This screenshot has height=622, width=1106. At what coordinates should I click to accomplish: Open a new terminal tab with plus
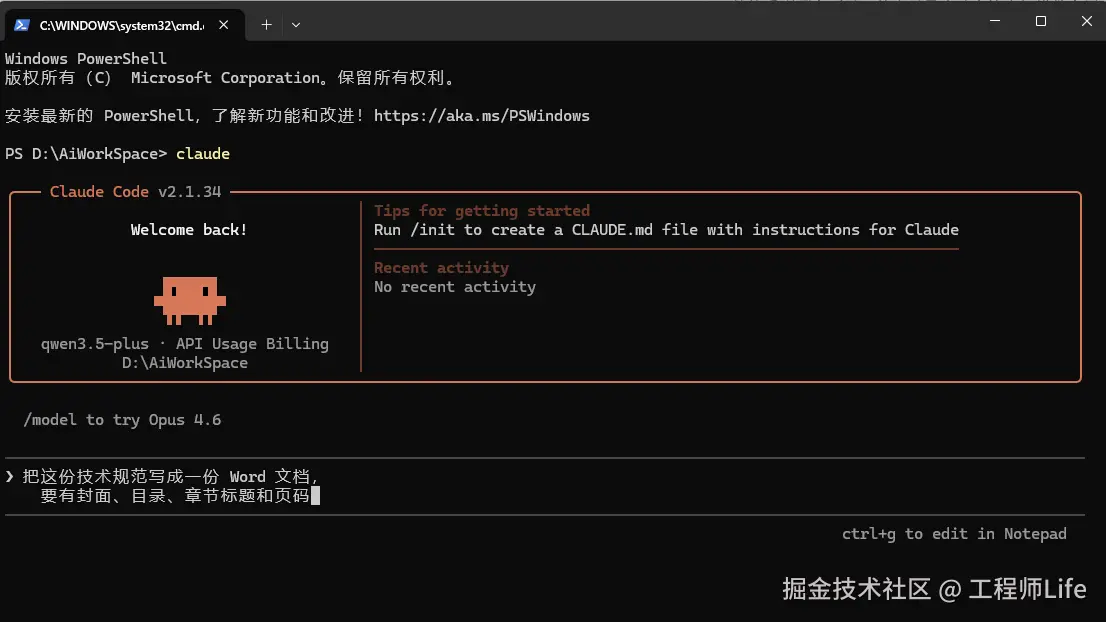pos(266,25)
